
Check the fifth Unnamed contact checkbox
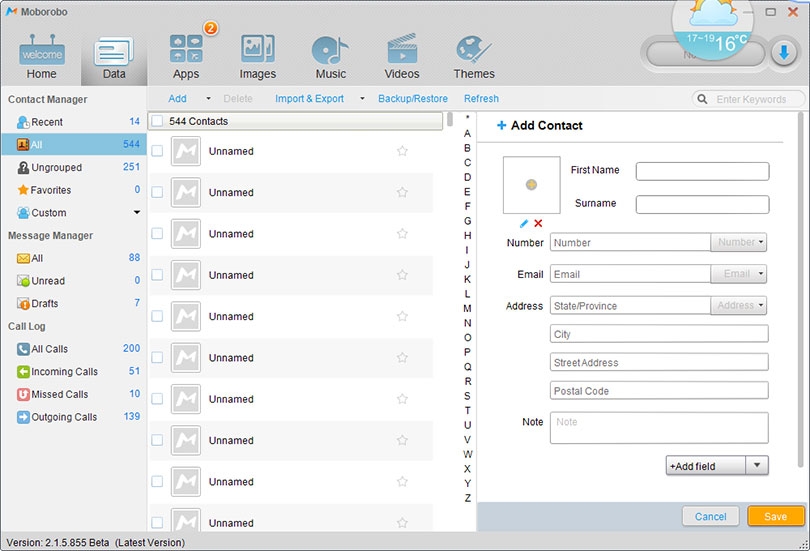point(157,316)
